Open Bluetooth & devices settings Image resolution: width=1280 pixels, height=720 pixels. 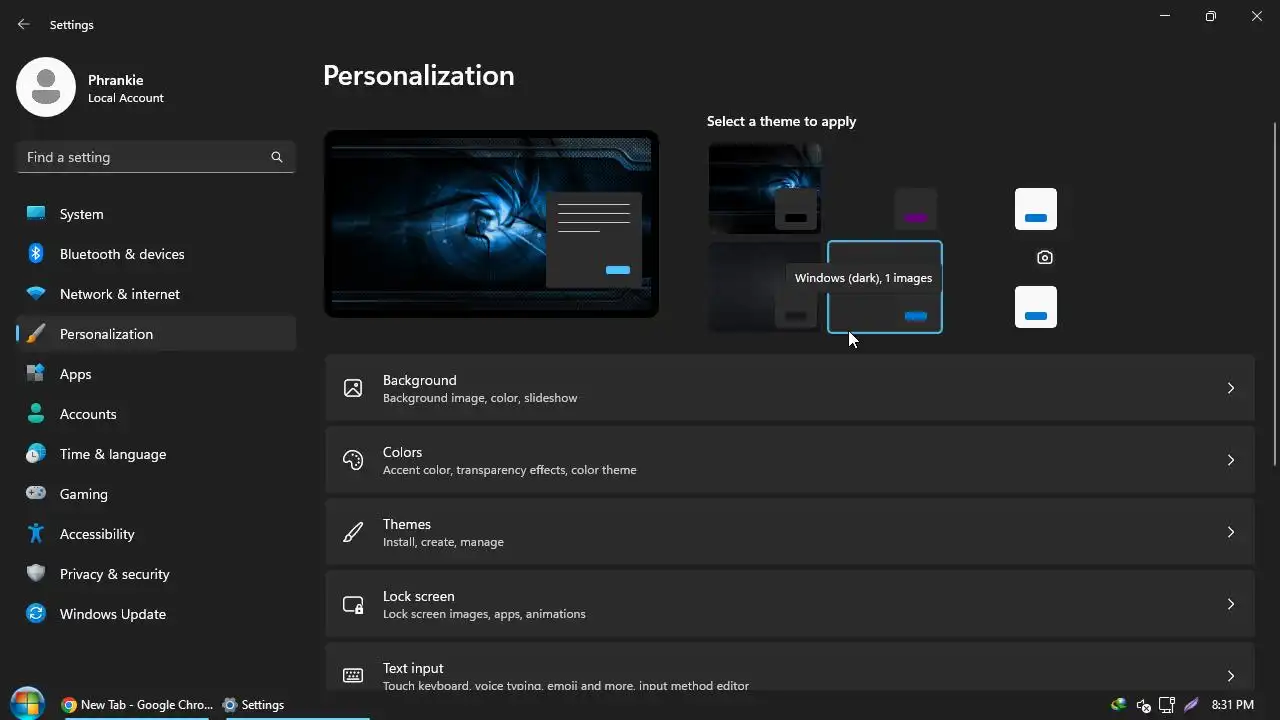pyautogui.click(x=156, y=254)
